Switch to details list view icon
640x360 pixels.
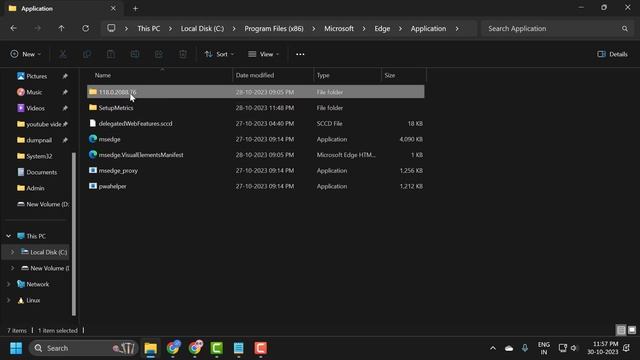click(621, 330)
